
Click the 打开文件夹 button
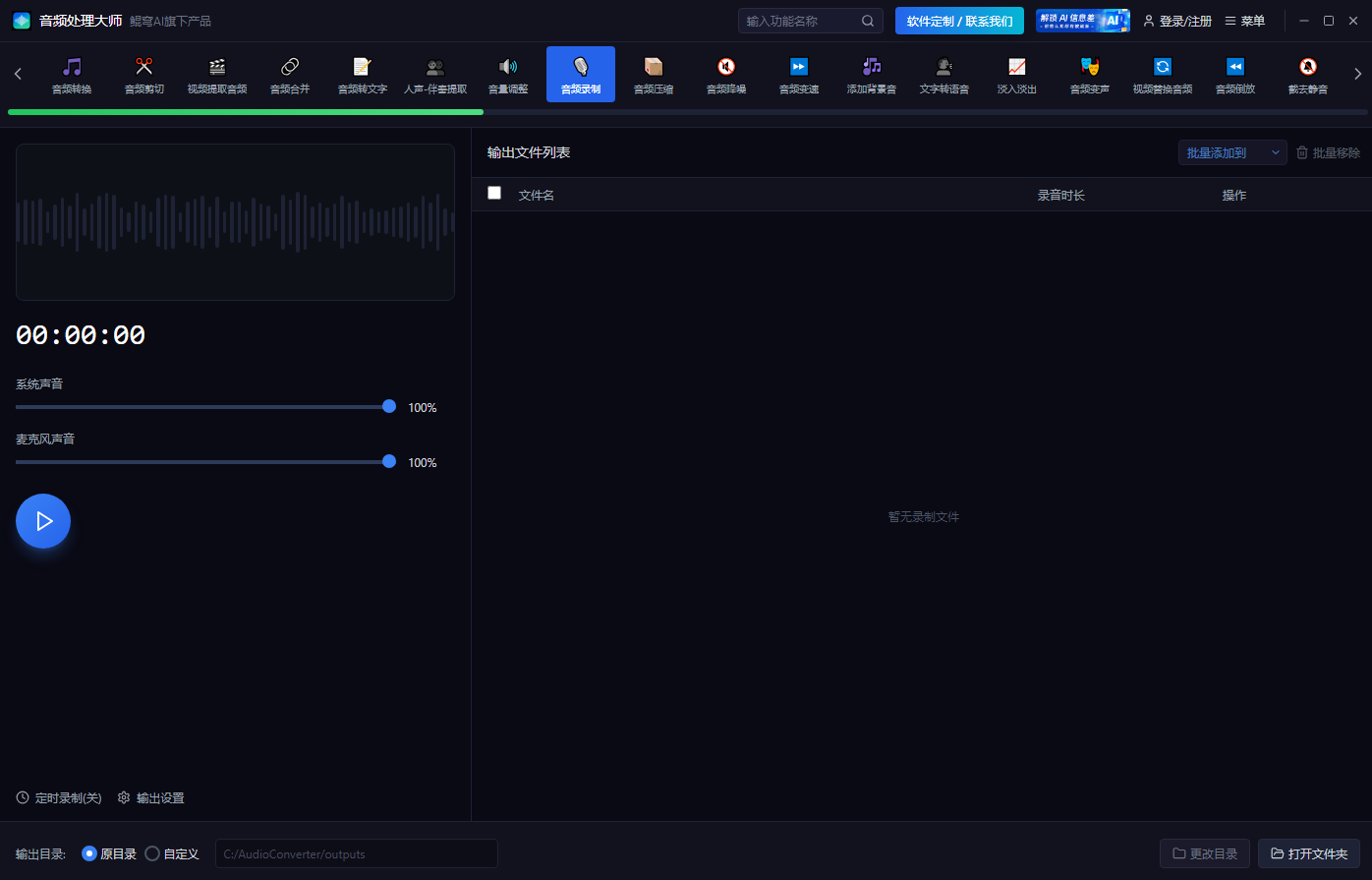point(1308,853)
